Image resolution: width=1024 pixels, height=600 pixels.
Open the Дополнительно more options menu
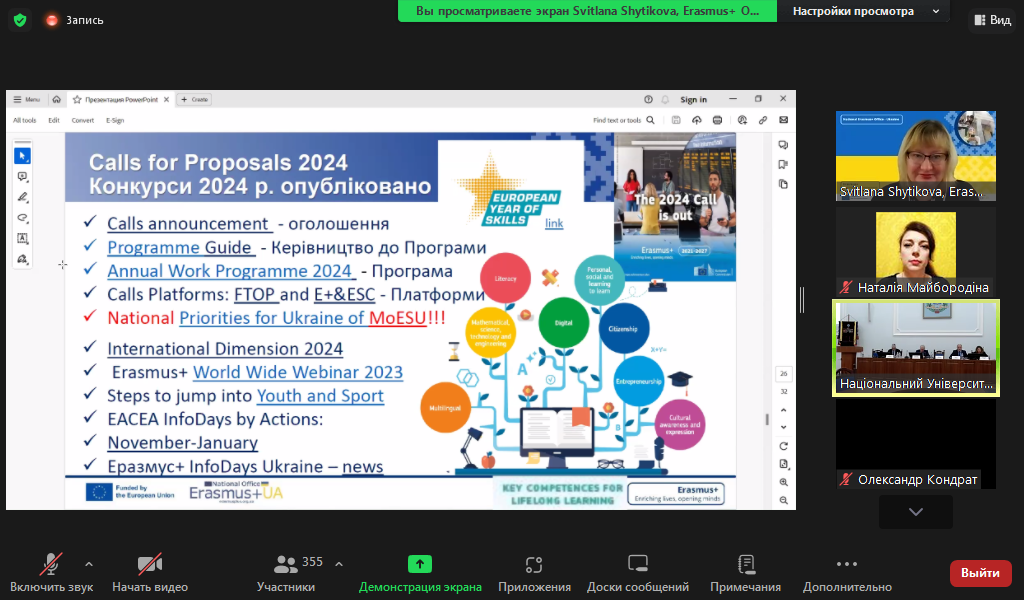coord(847,573)
